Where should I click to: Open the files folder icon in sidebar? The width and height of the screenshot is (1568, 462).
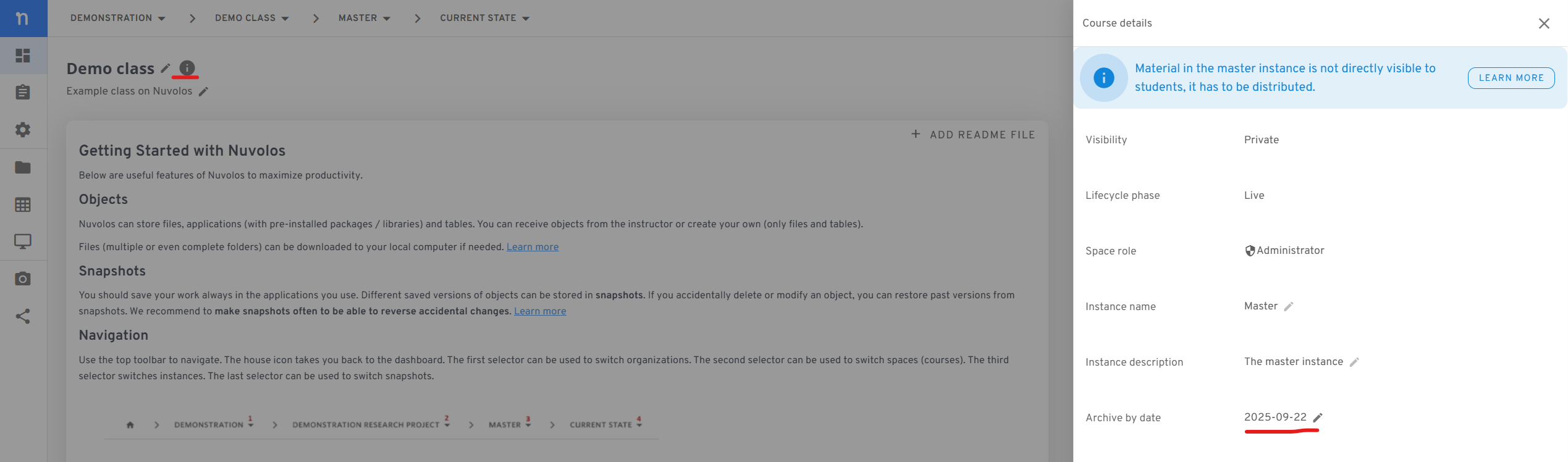point(23,167)
